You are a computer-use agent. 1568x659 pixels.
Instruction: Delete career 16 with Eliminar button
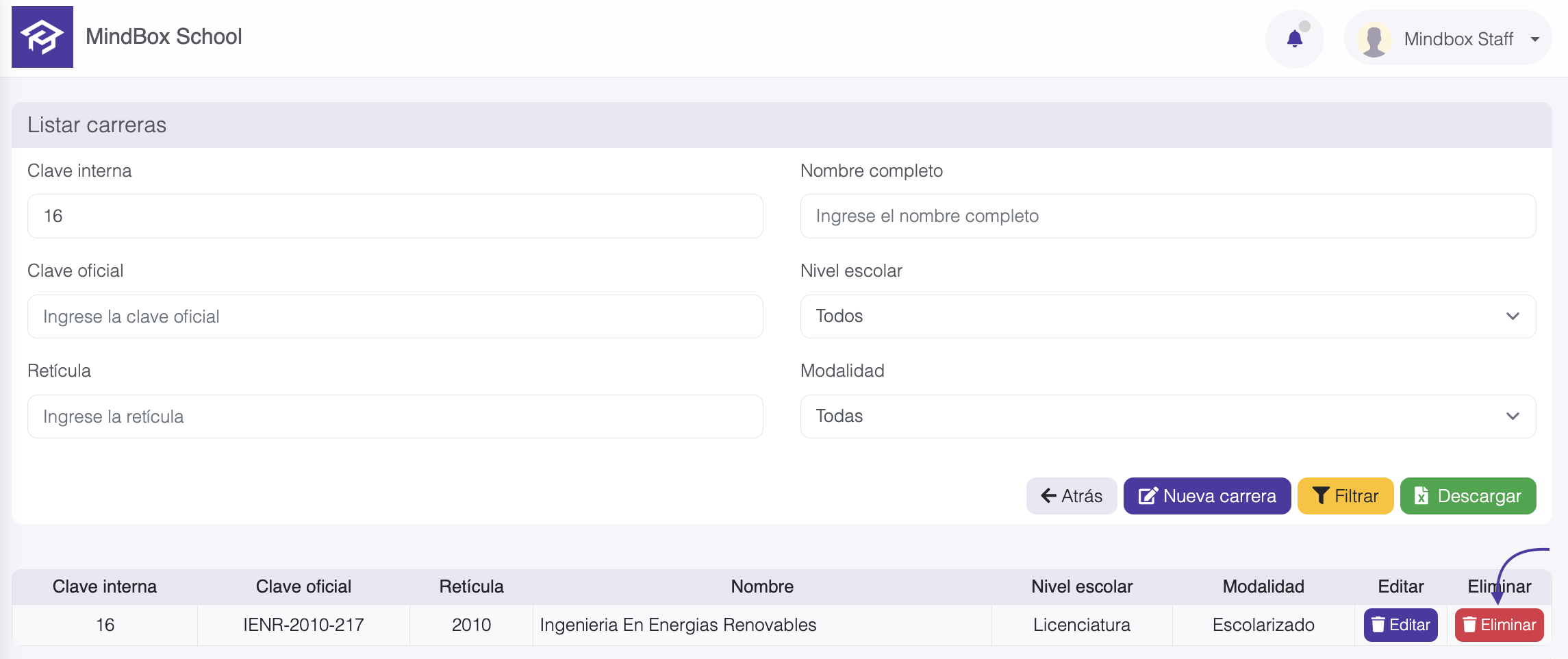[x=1499, y=625]
